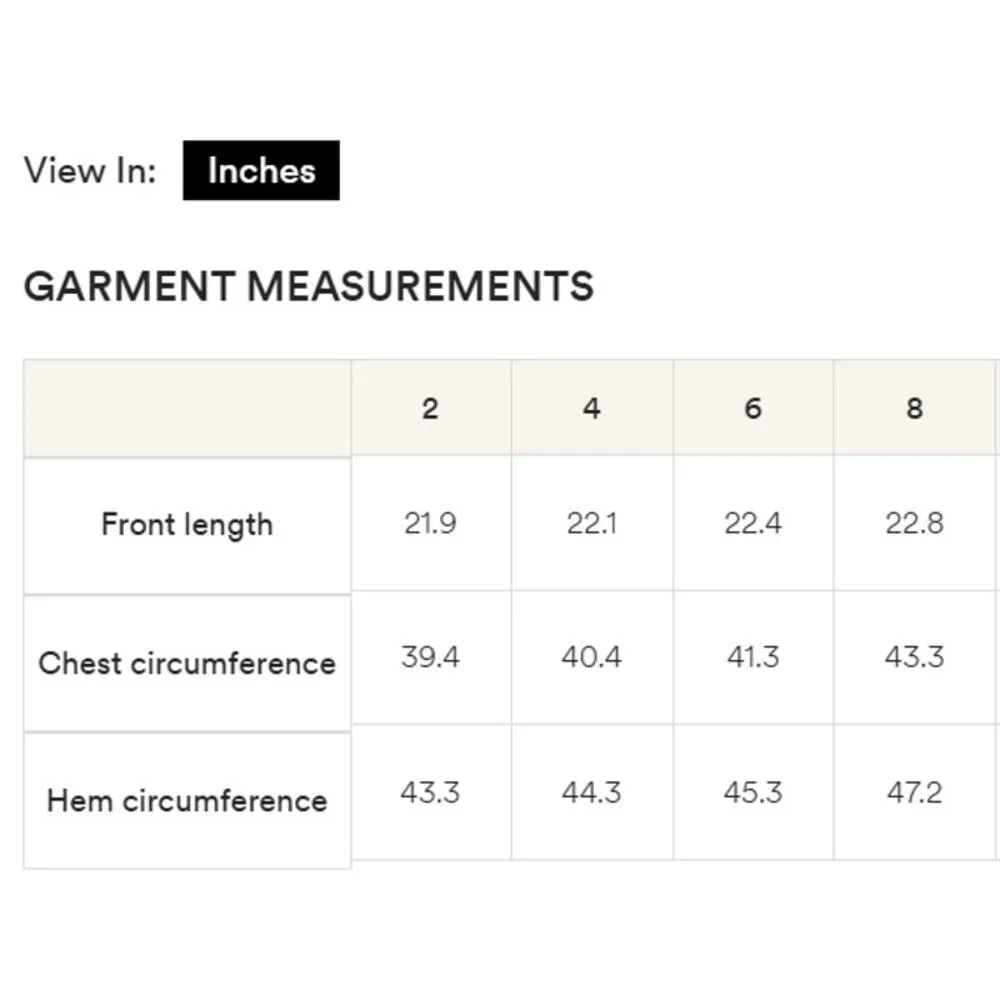Click the 21.9 front length cell

click(430, 523)
